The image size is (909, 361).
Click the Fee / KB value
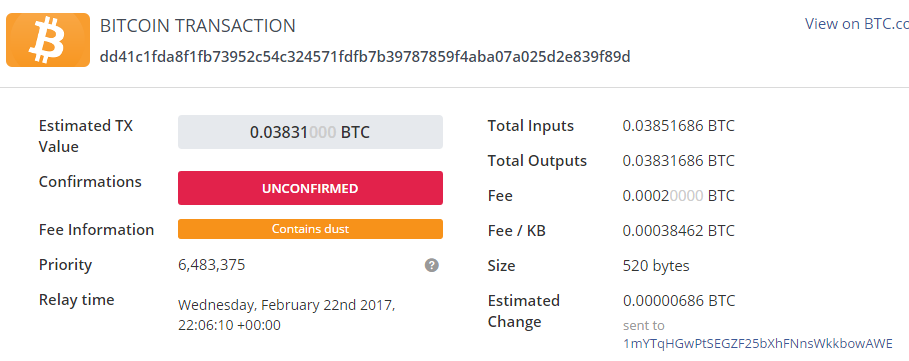[678, 231]
